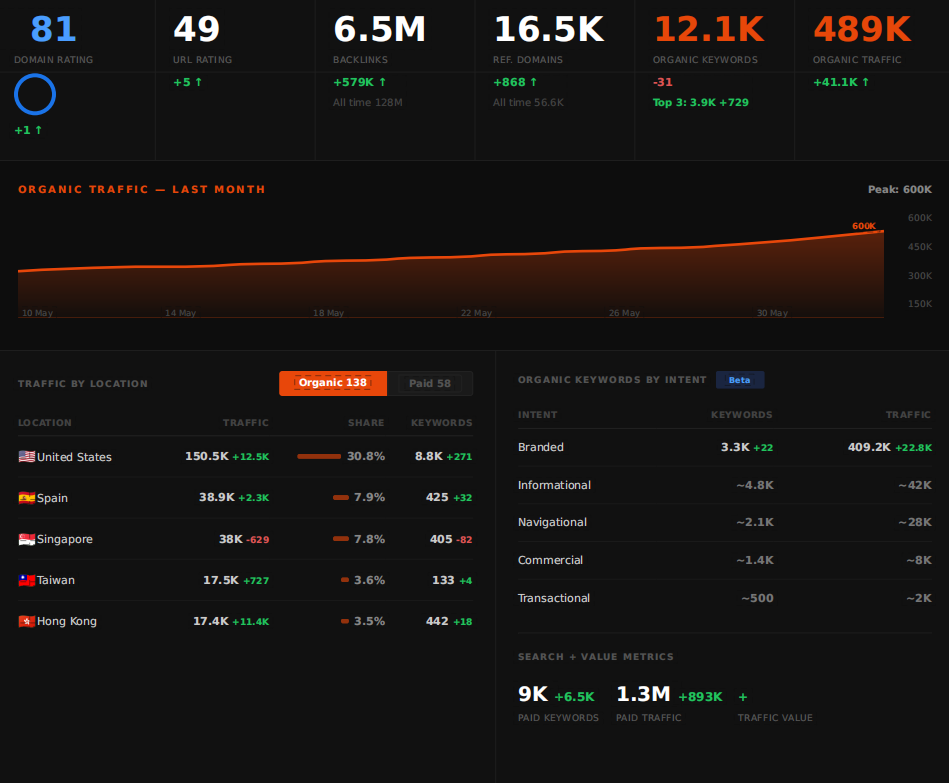Viewport: 949px width, 783px height.
Task: Open the 16.5K Ref. Domains metric
Action: 549,29
